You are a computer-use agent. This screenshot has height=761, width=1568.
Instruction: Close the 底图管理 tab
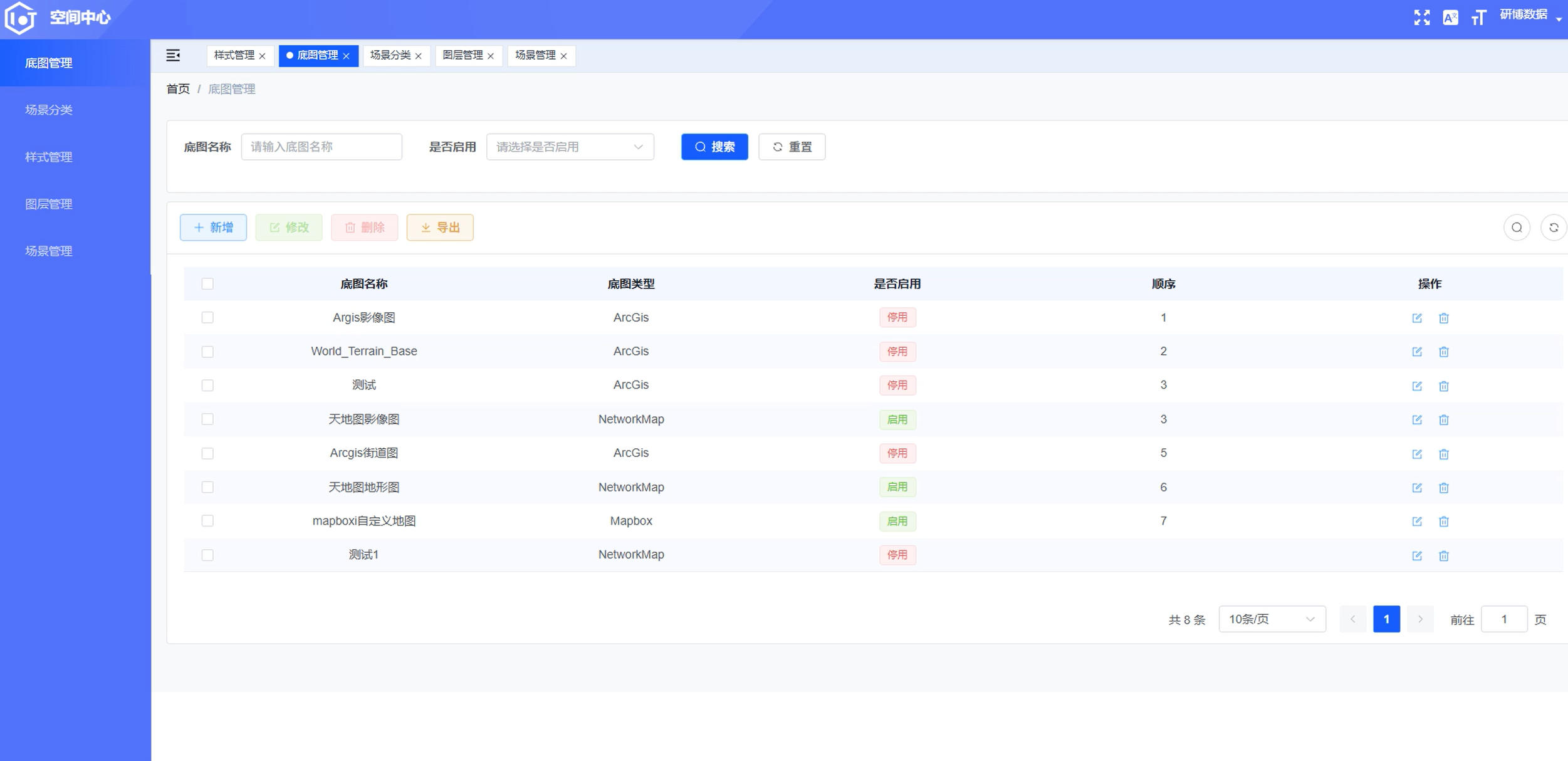click(x=346, y=56)
